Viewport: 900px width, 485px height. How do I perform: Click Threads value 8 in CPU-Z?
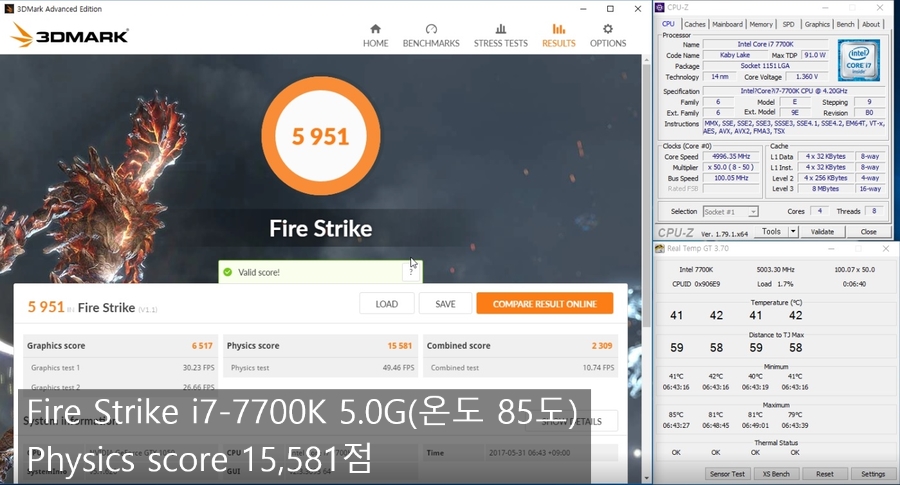[x=874, y=211]
